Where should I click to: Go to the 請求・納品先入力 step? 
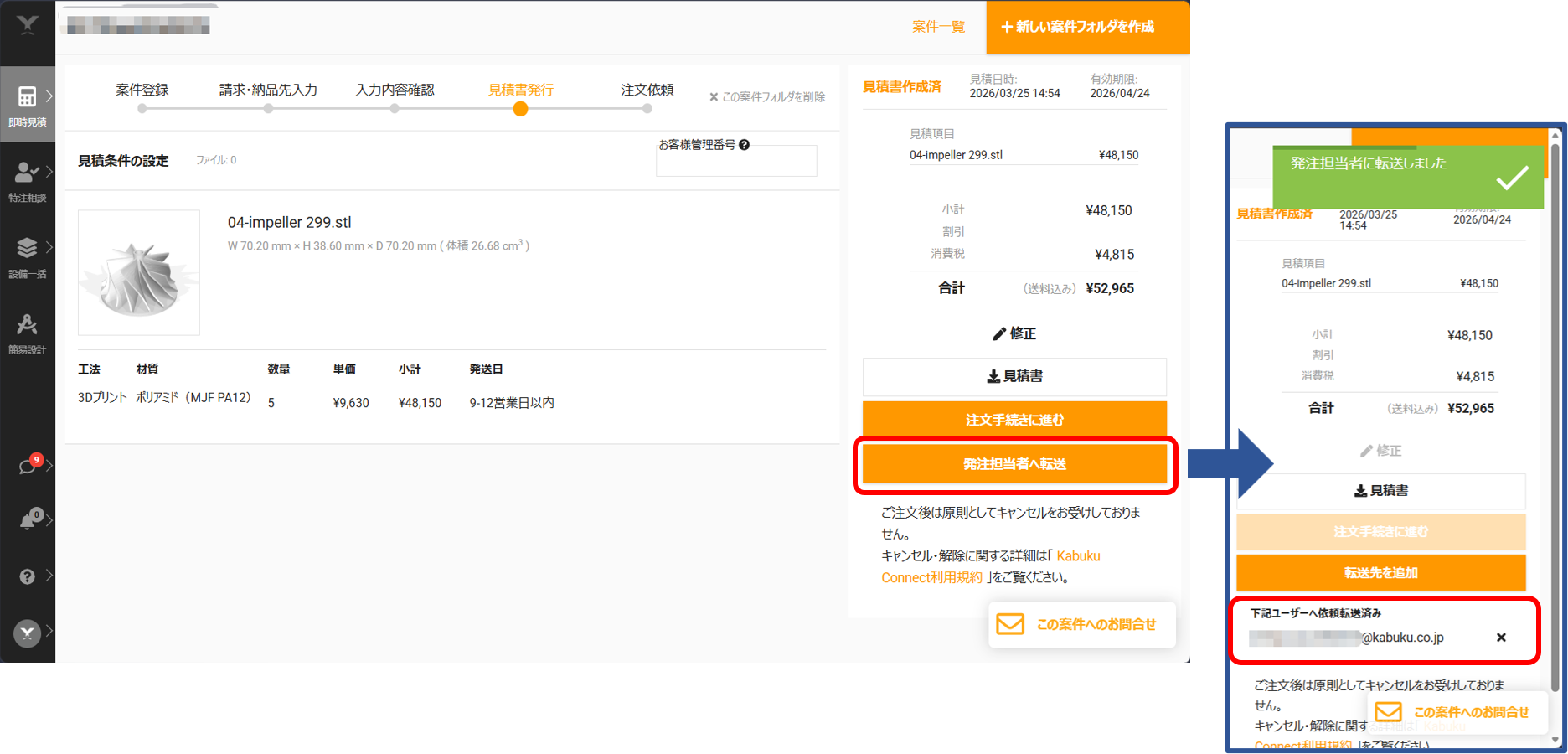pyautogui.click(x=268, y=90)
